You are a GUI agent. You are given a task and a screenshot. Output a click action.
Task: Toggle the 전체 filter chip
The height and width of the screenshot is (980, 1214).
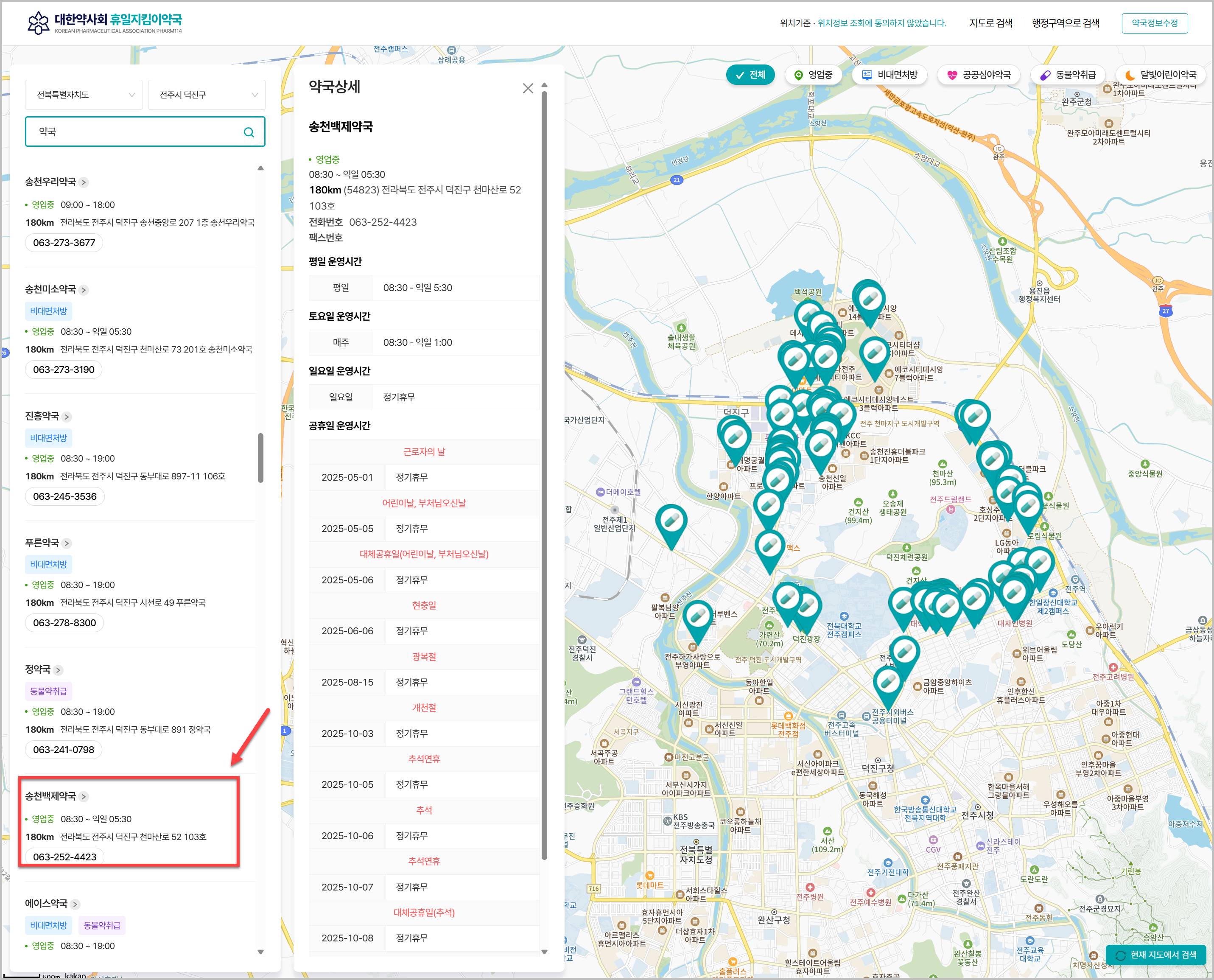point(750,75)
